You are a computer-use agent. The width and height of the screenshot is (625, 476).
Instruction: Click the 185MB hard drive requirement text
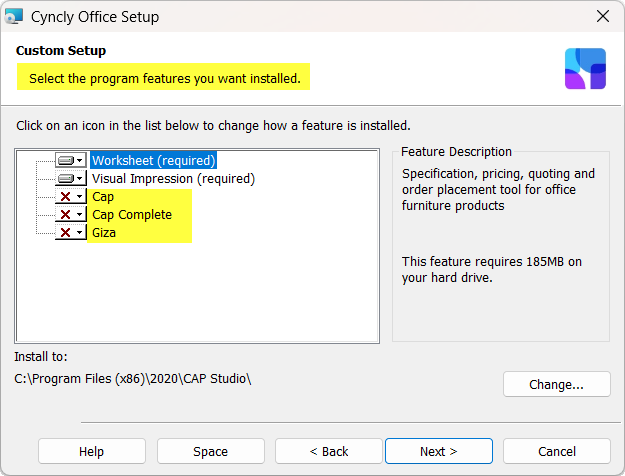(x=492, y=269)
